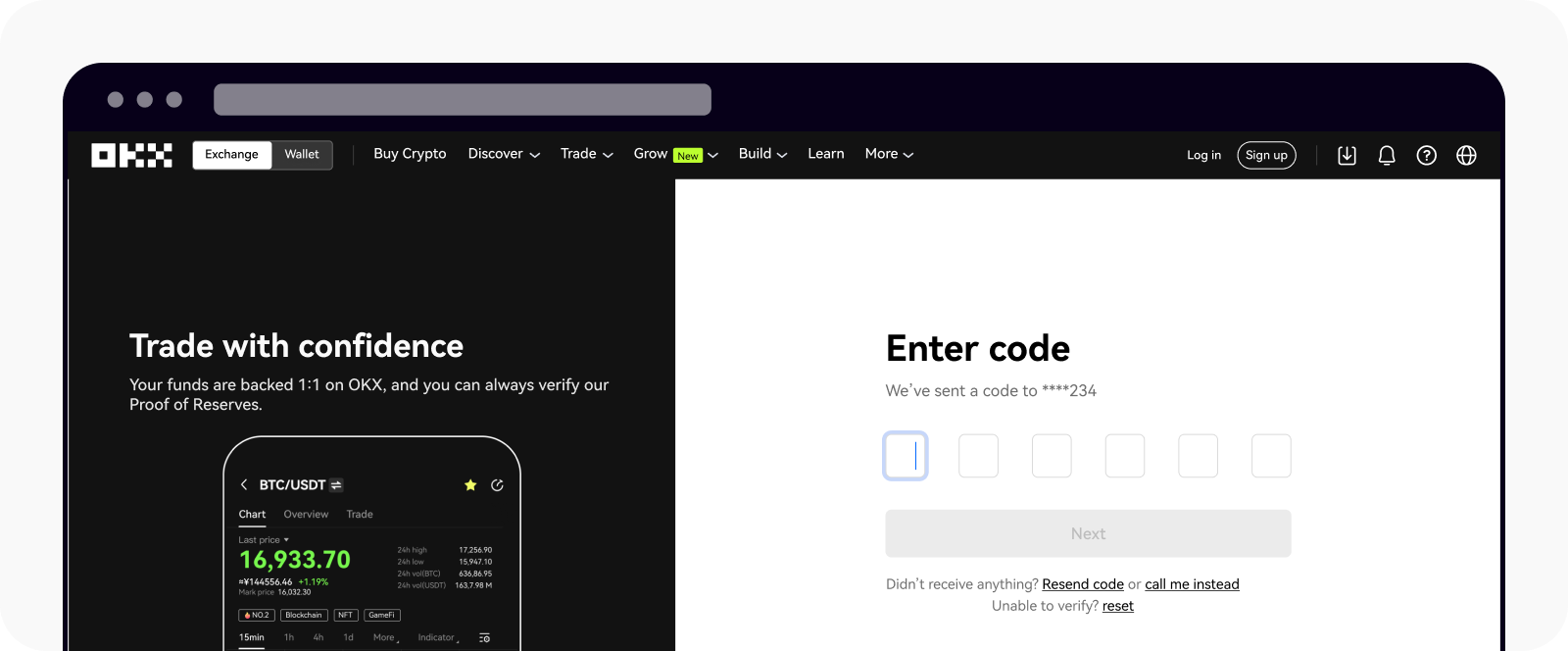The width and height of the screenshot is (1568, 651).
Task: Click the browser address bar
Action: (x=463, y=99)
